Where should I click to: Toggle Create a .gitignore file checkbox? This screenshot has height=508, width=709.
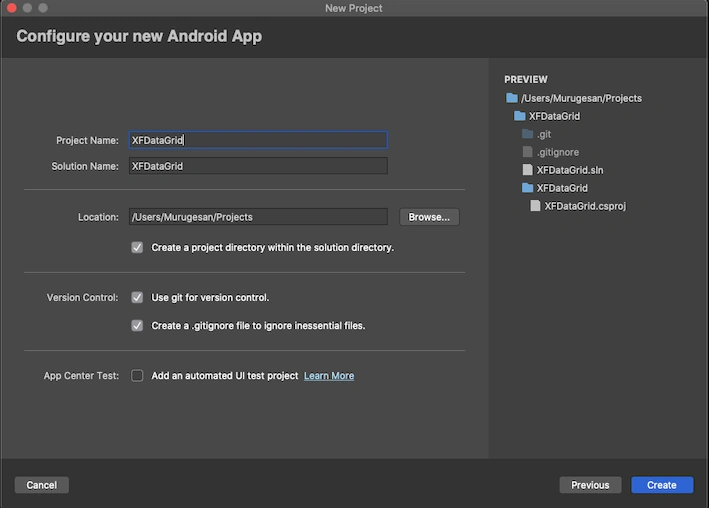(137, 325)
